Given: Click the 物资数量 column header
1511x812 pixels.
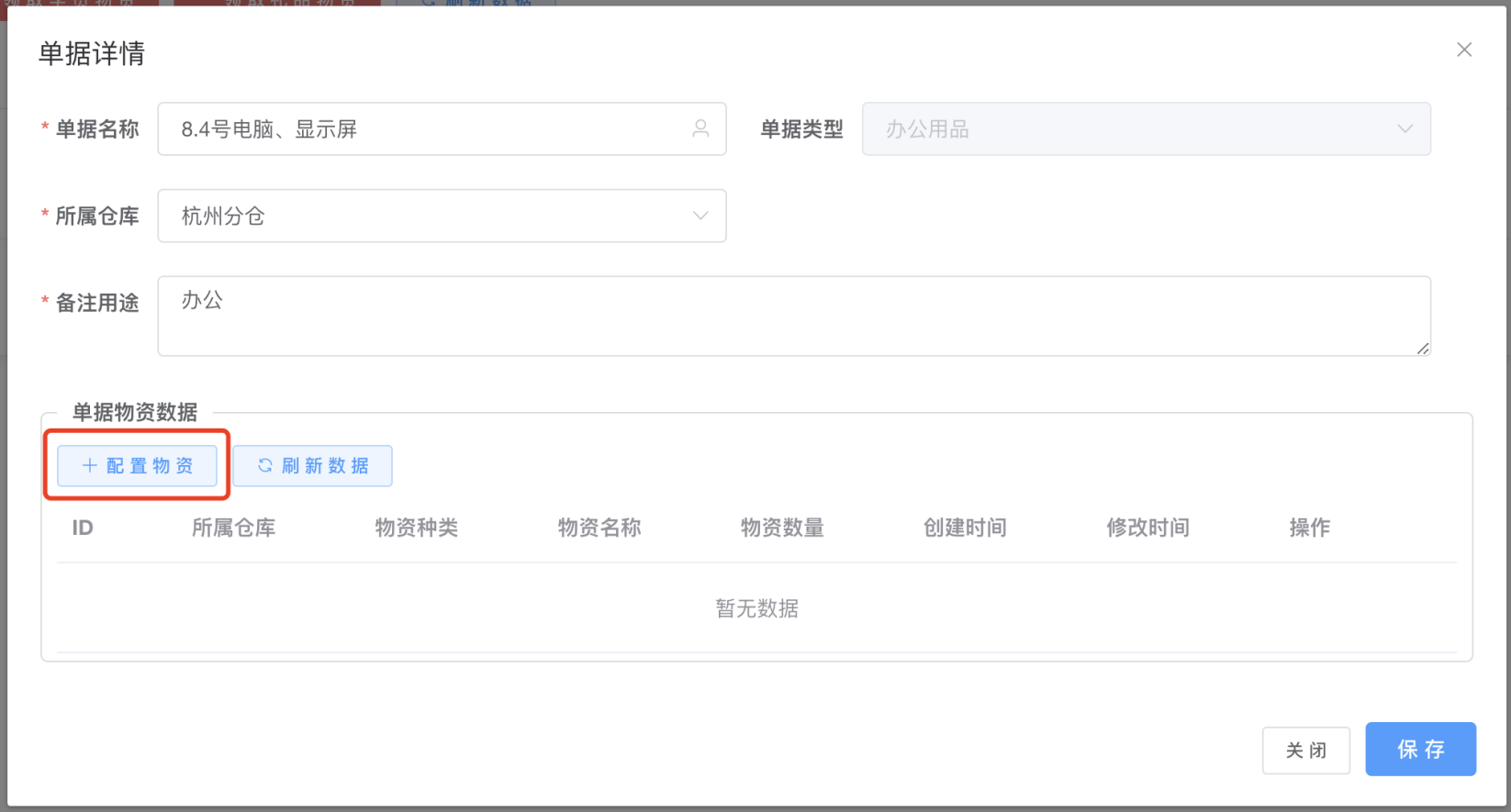Looking at the screenshot, I should pos(782,528).
